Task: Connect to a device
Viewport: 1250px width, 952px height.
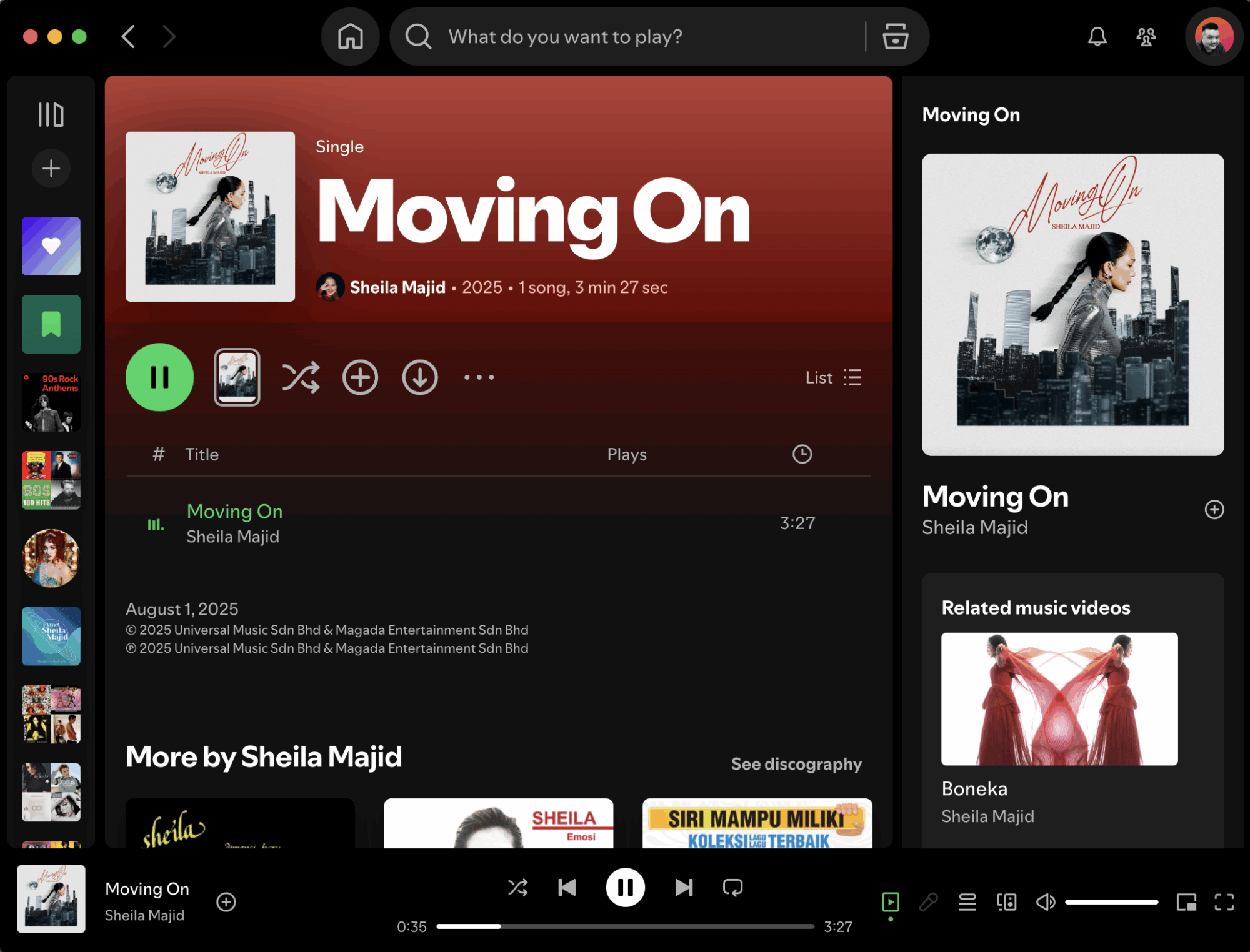Action: (1006, 902)
